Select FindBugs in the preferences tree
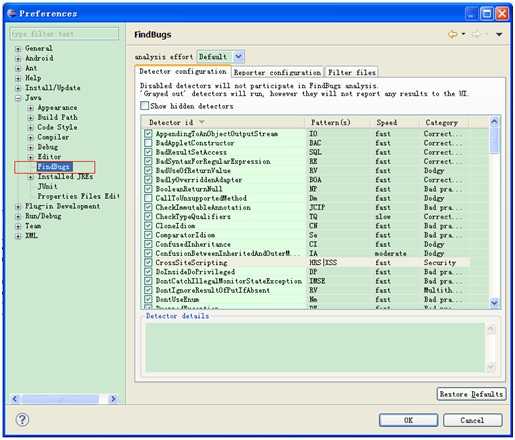This screenshot has height=440, width=515. 54,166
